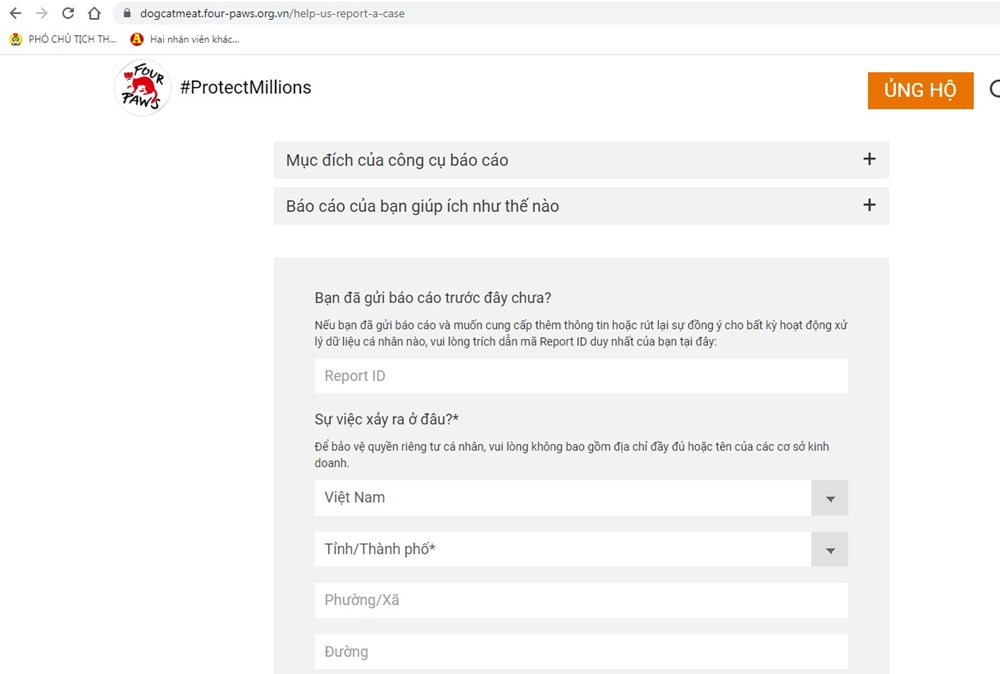Go to the browser home icon

pyautogui.click(x=94, y=13)
